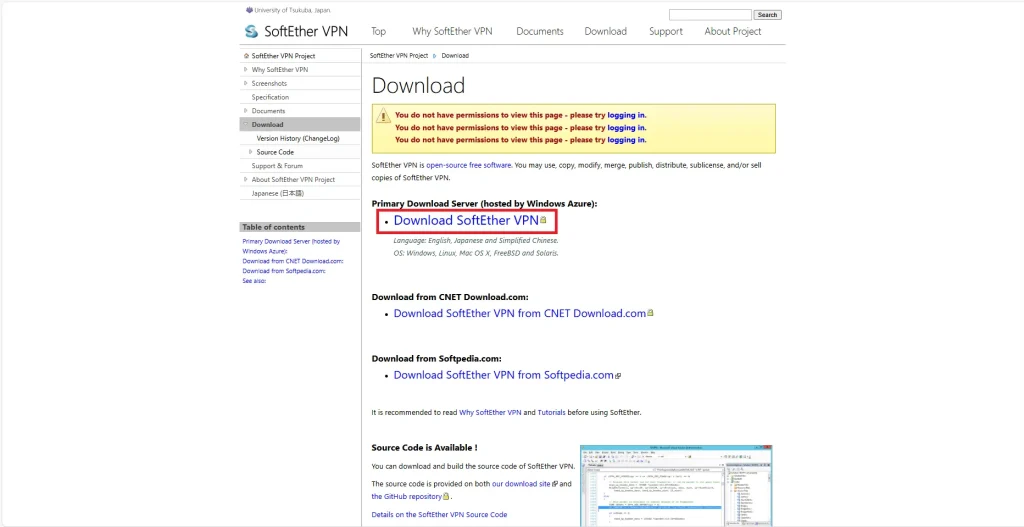Screen dimensions: 1024x527
Task: Open Details on the SoftEther VPN Source Code
Action: [x=439, y=515]
